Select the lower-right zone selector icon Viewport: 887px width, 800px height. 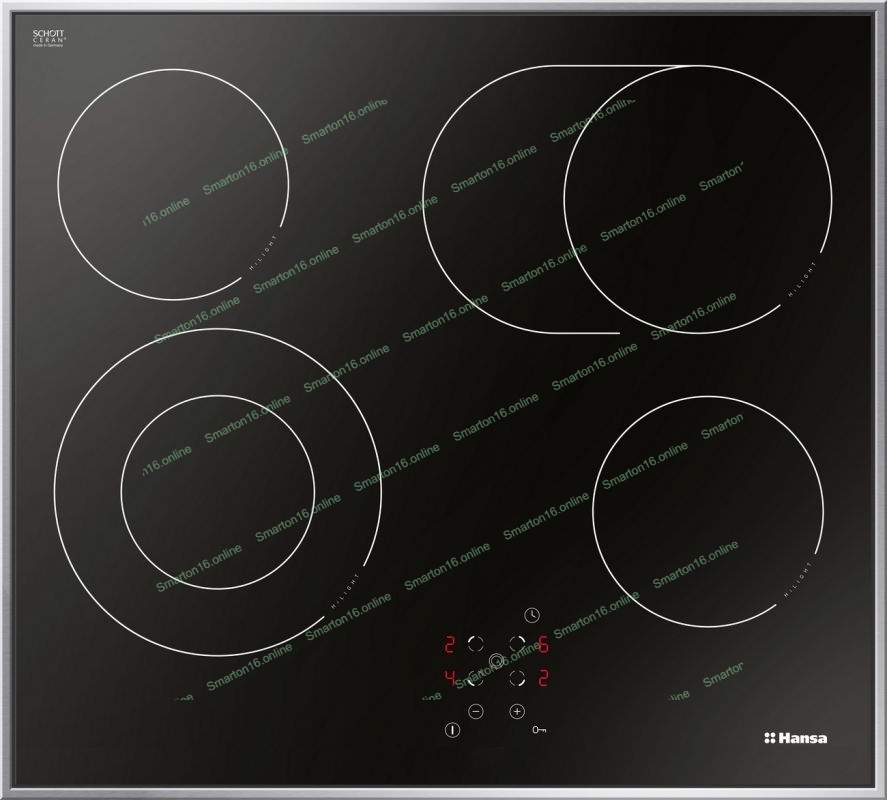[x=517, y=679]
